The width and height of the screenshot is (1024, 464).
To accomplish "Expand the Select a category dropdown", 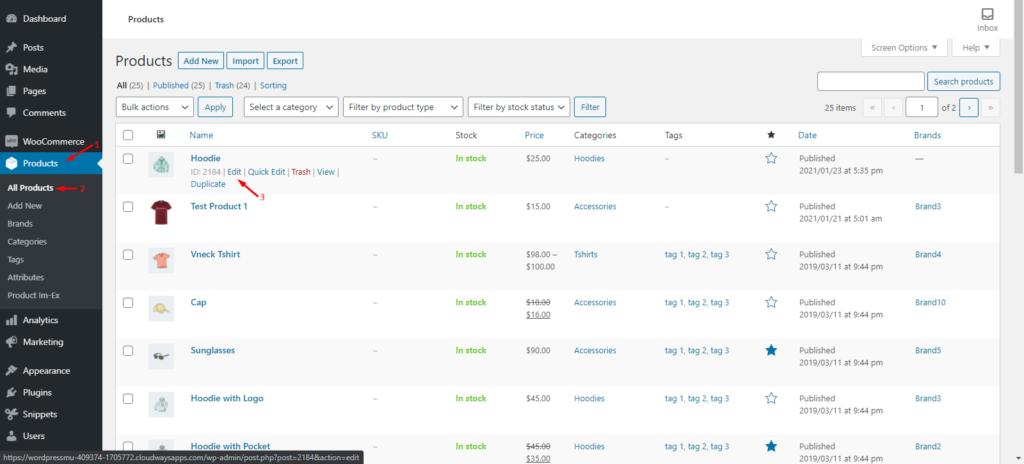I will click(x=289, y=107).
